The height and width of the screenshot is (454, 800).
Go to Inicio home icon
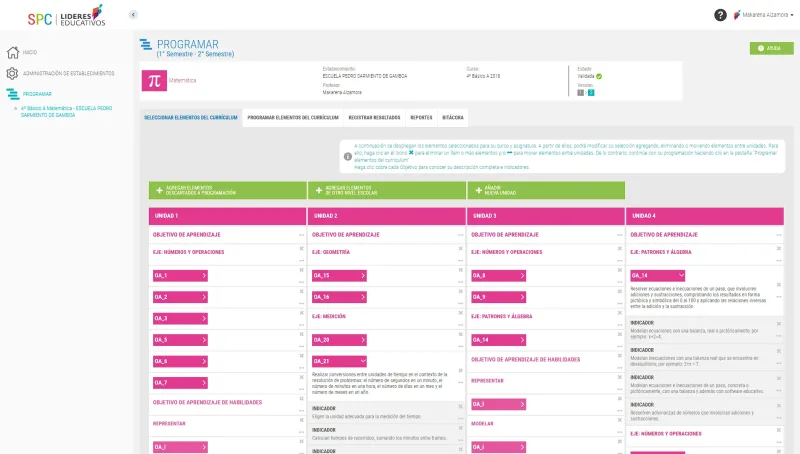(x=13, y=52)
